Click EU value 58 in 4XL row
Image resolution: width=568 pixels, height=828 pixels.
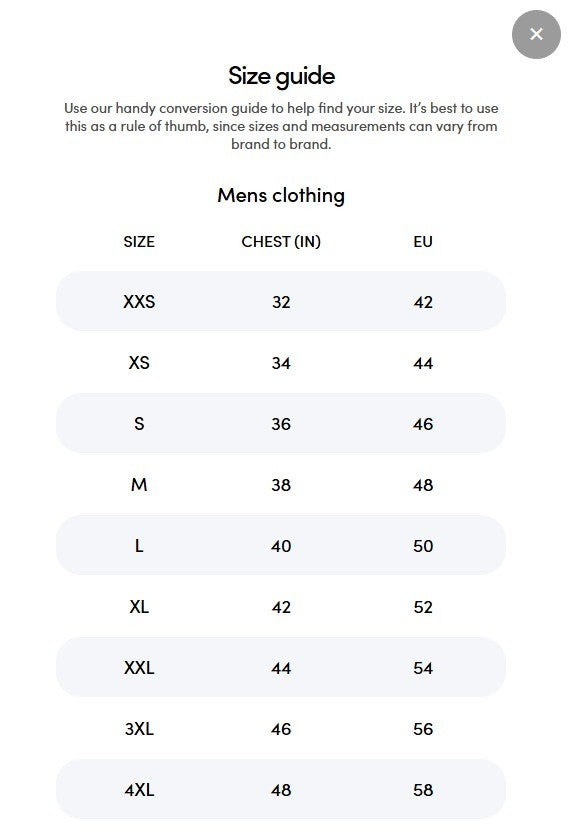pos(423,790)
